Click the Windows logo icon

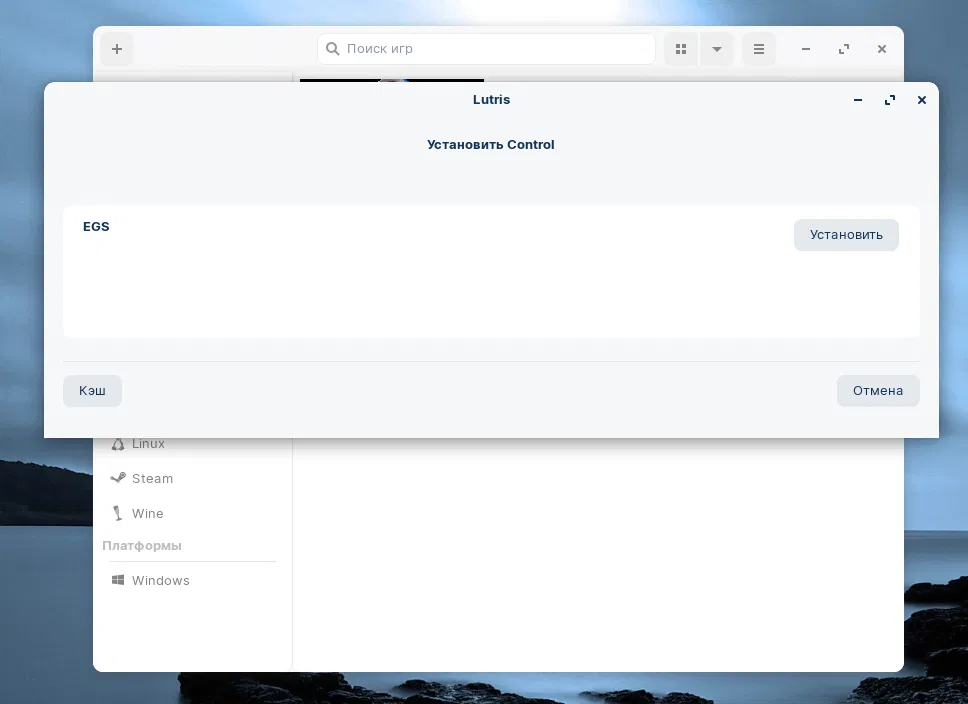(117, 580)
